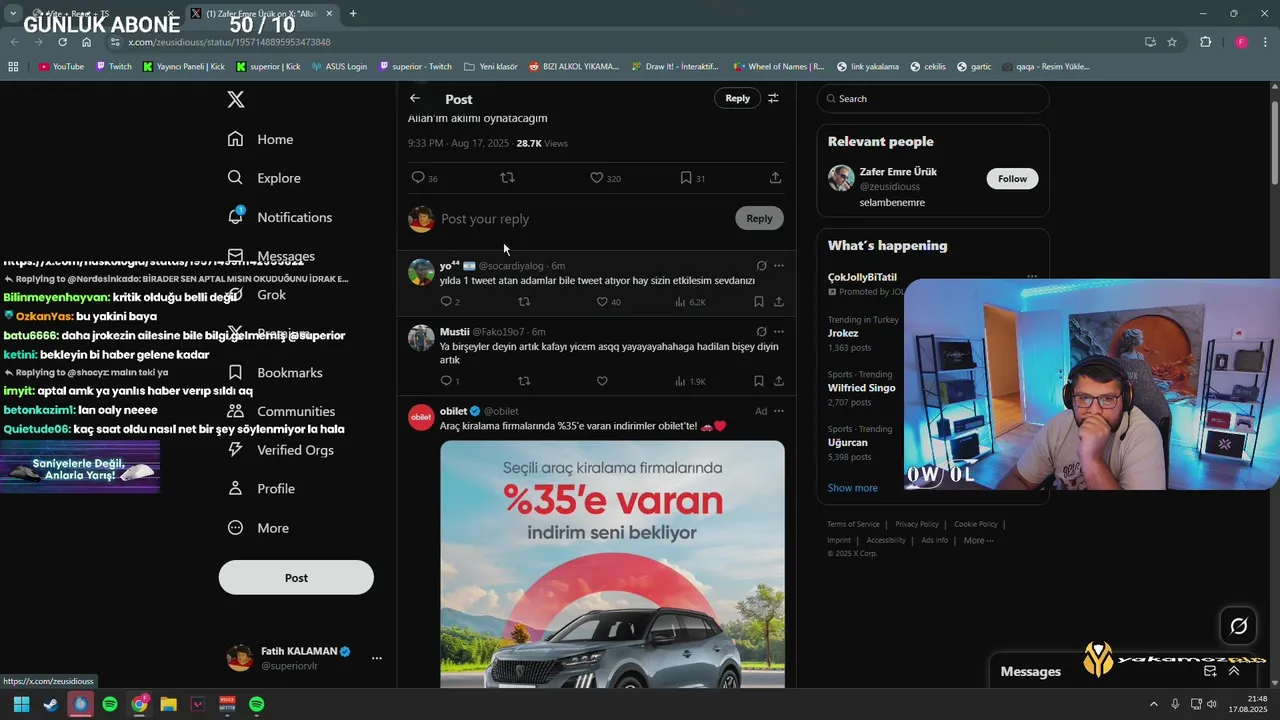Expand the More footer links
The image size is (1280, 720).
tap(978, 540)
